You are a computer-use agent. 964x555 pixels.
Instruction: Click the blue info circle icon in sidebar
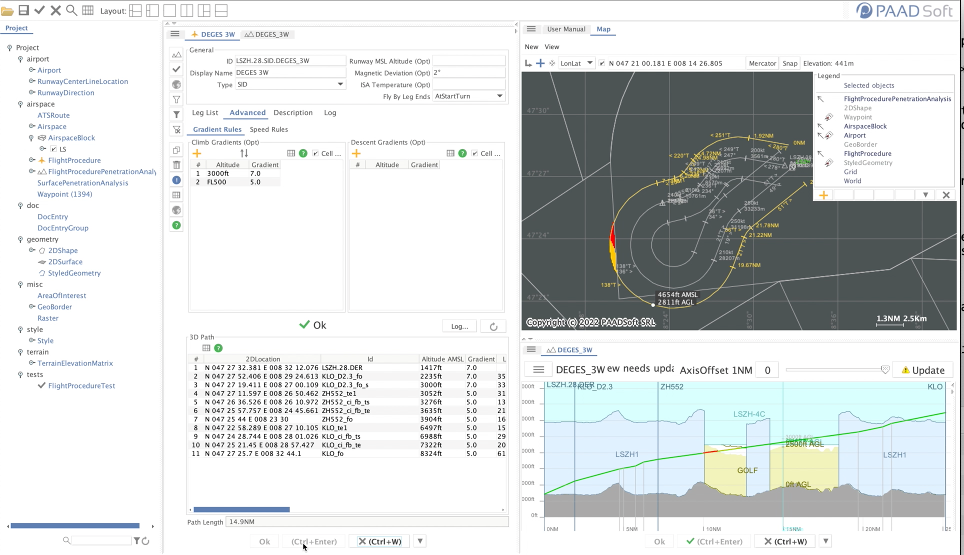click(176, 180)
